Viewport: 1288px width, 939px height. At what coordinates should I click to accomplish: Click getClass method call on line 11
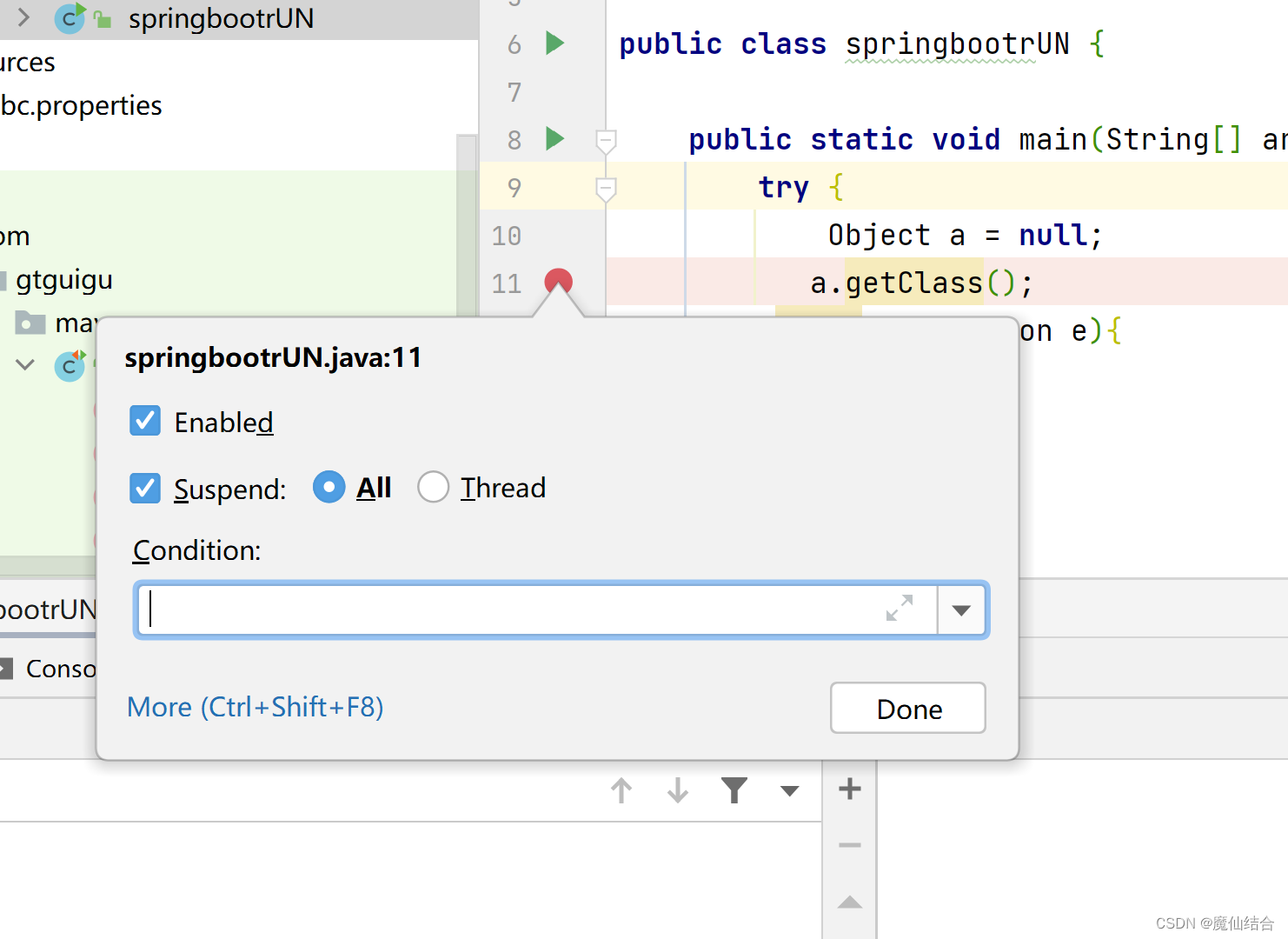coord(913,283)
